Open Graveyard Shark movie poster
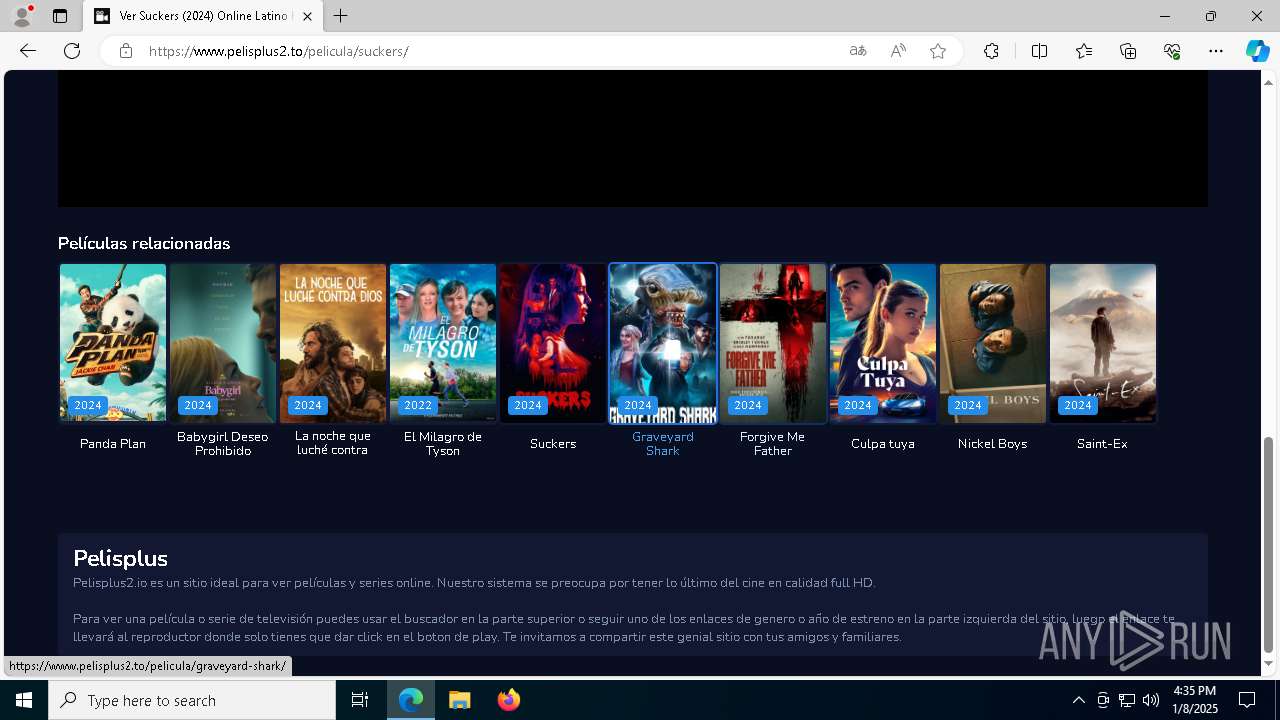 click(663, 343)
